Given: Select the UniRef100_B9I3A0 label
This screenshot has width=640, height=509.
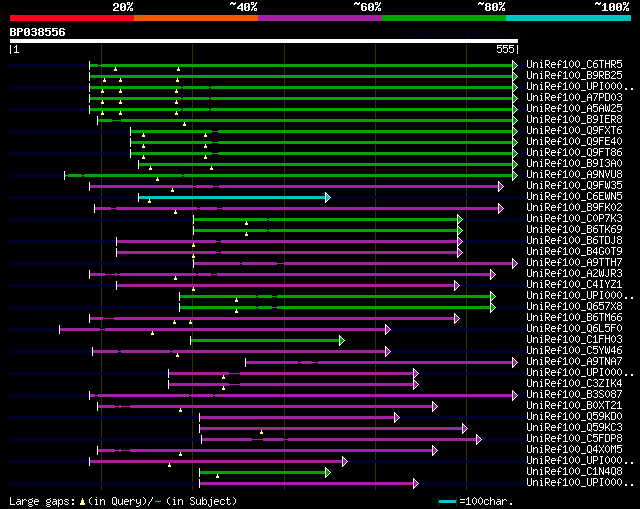Looking at the screenshot, I should click(x=574, y=164).
